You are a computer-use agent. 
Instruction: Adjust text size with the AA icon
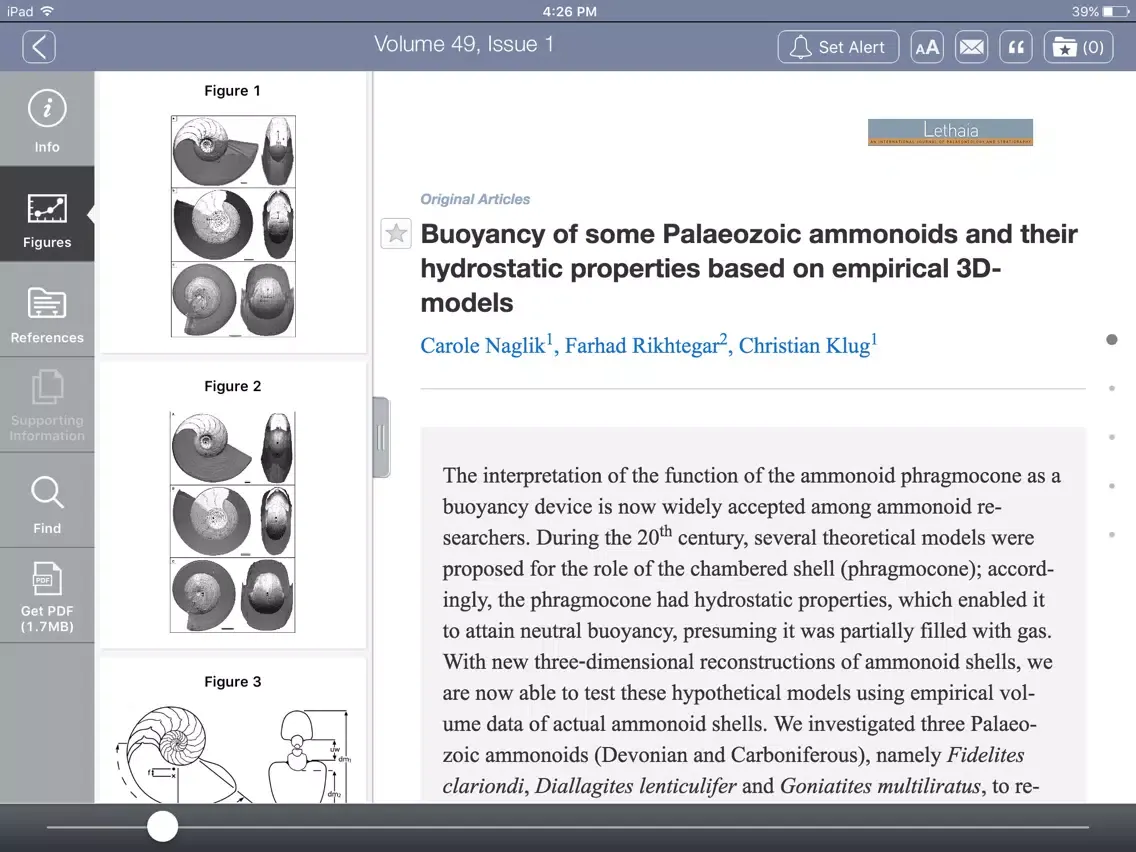[x=926, y=46]
